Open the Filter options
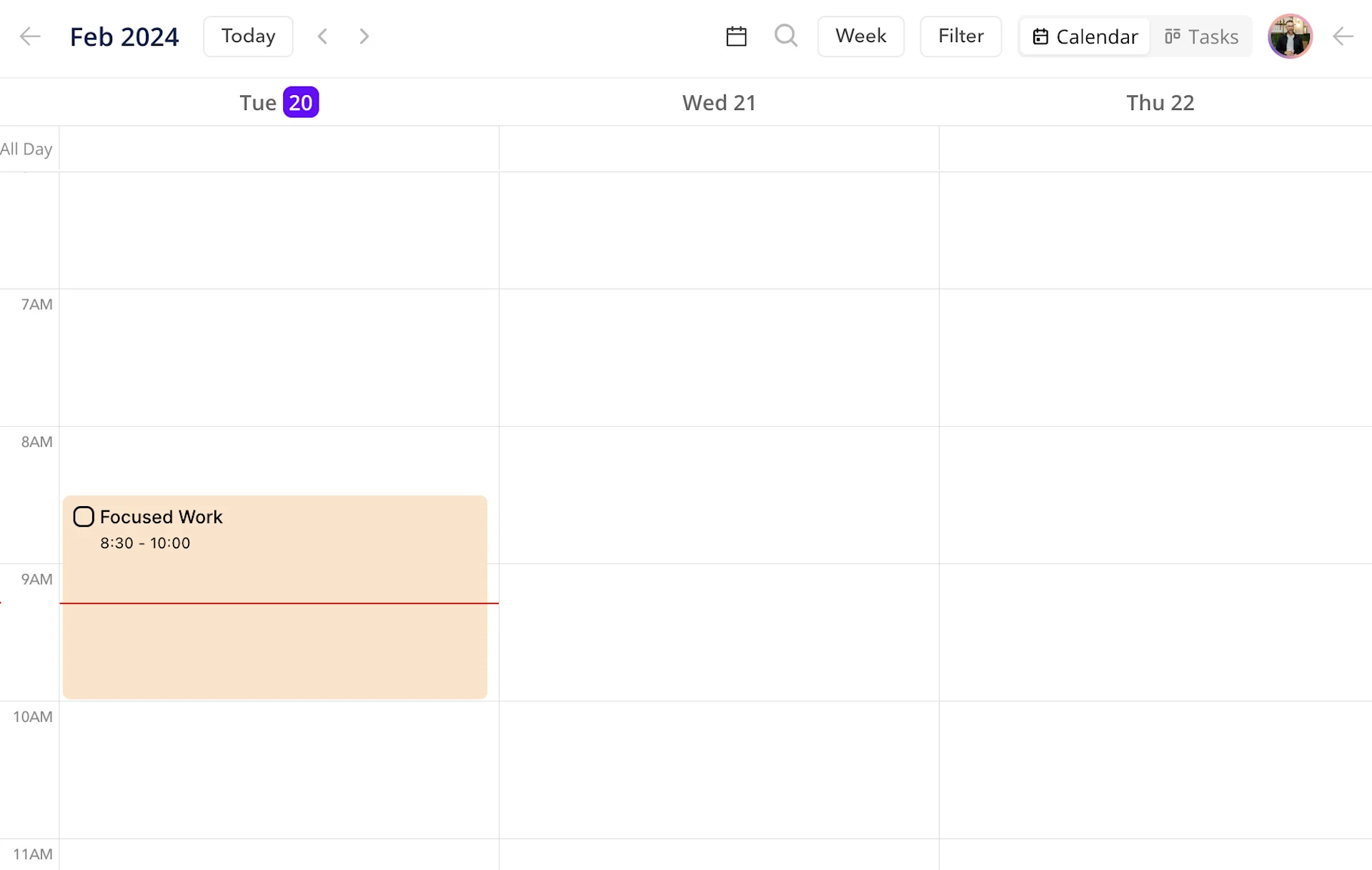The height and width of the screenshot is (870, 1372). pyautogui.click(x=960, y=36)
